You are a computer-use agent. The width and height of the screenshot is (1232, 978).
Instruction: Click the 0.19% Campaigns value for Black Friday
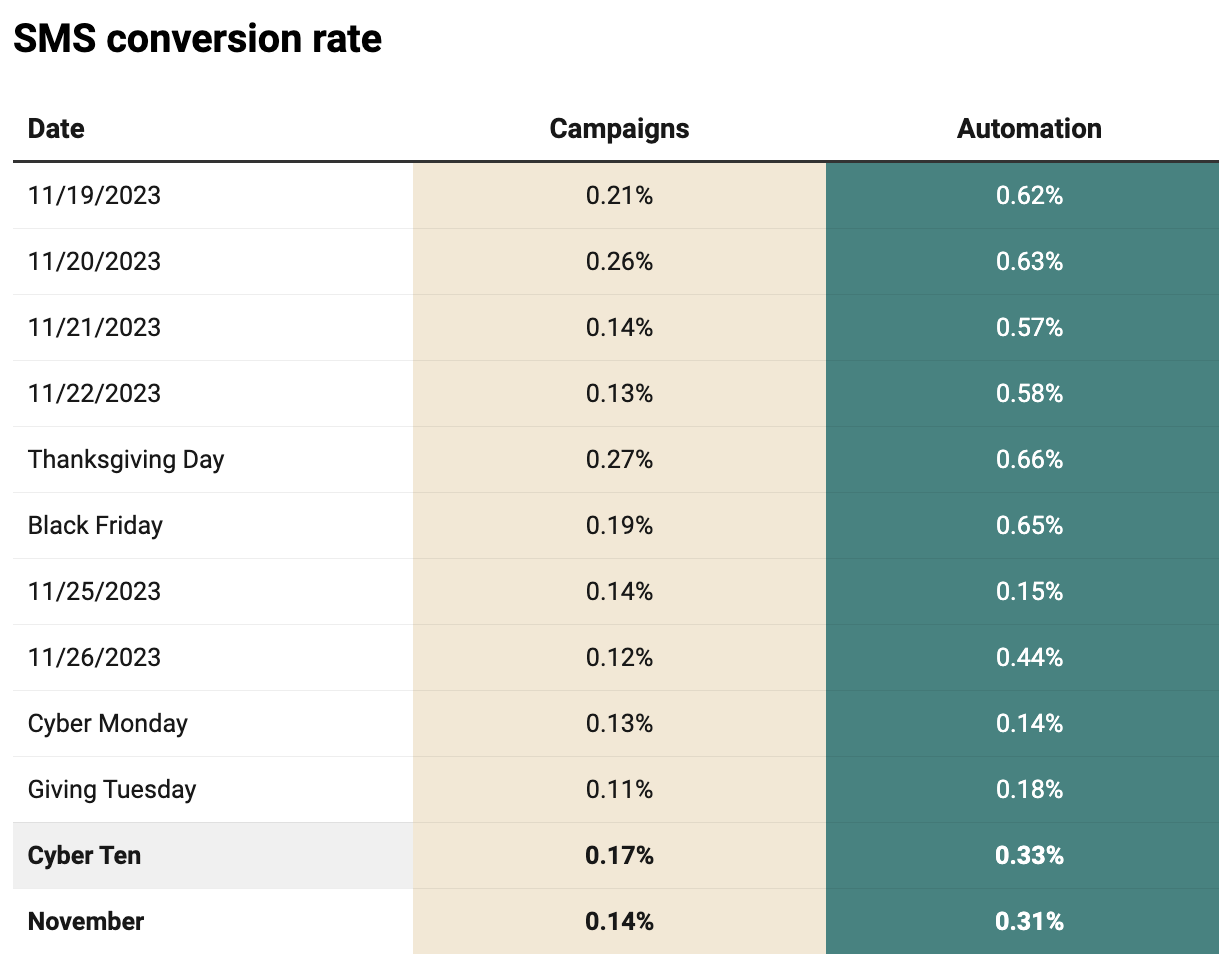(619, 525)
